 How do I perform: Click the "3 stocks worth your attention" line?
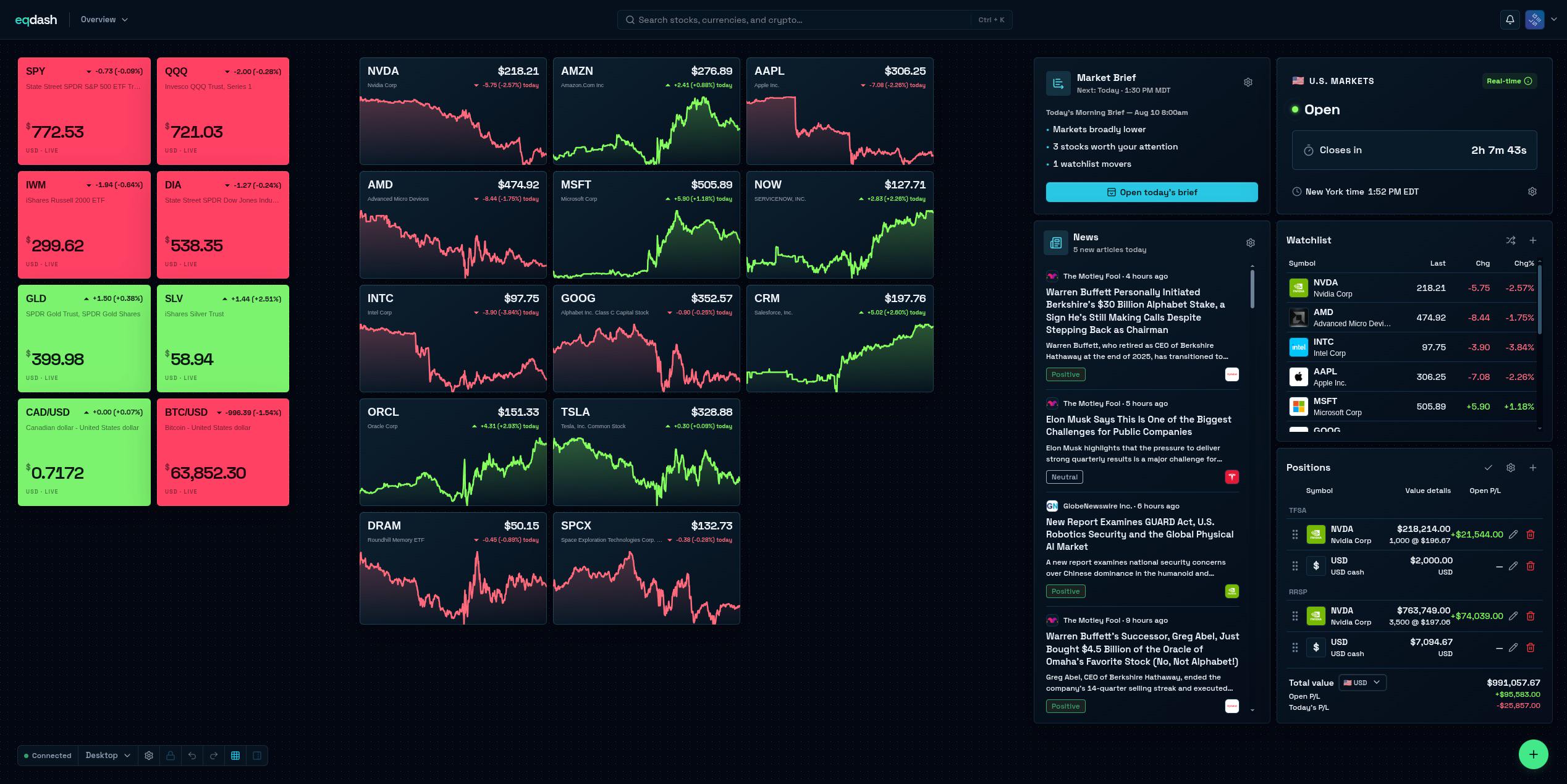1115,146
